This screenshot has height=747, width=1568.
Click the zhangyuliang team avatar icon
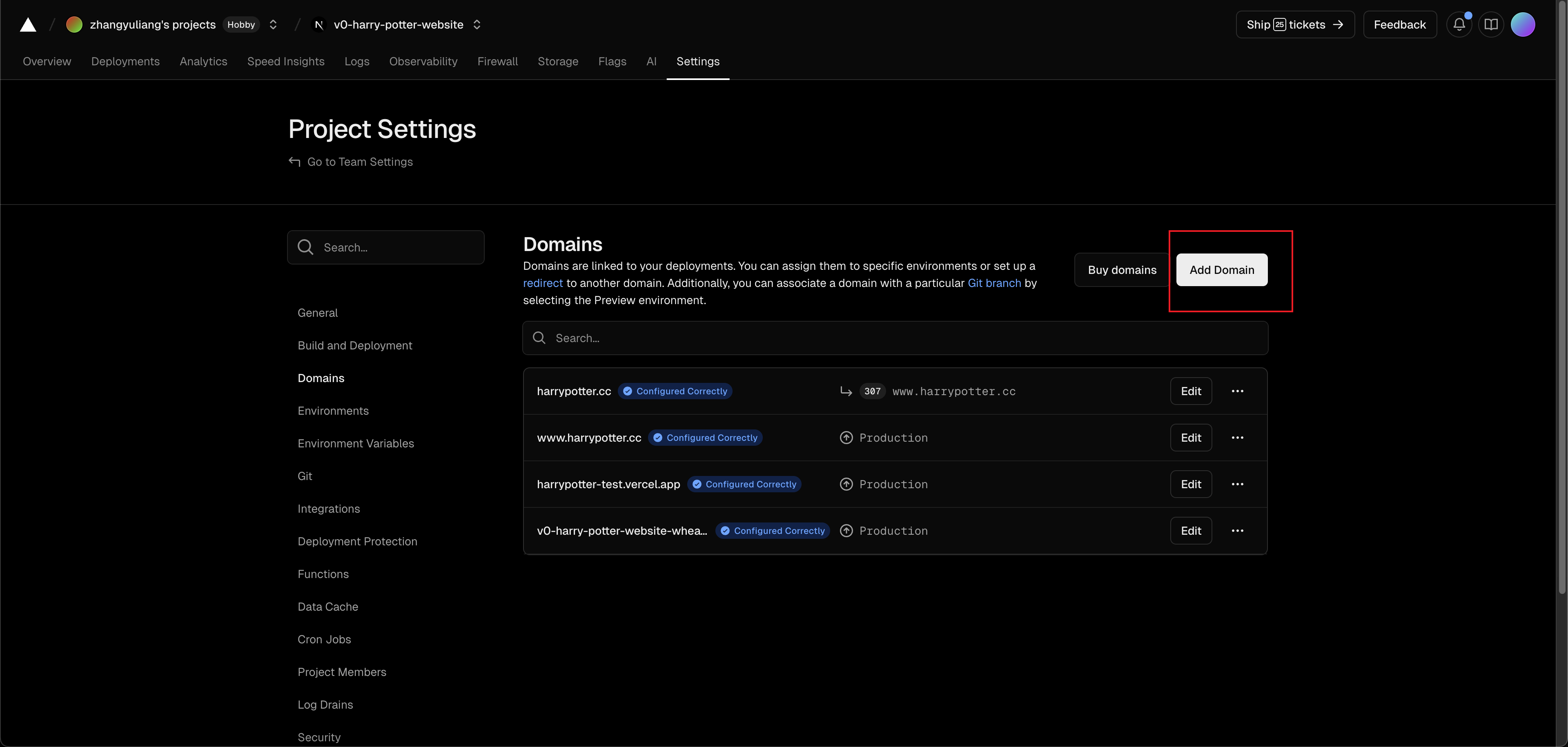coord(74,24)
